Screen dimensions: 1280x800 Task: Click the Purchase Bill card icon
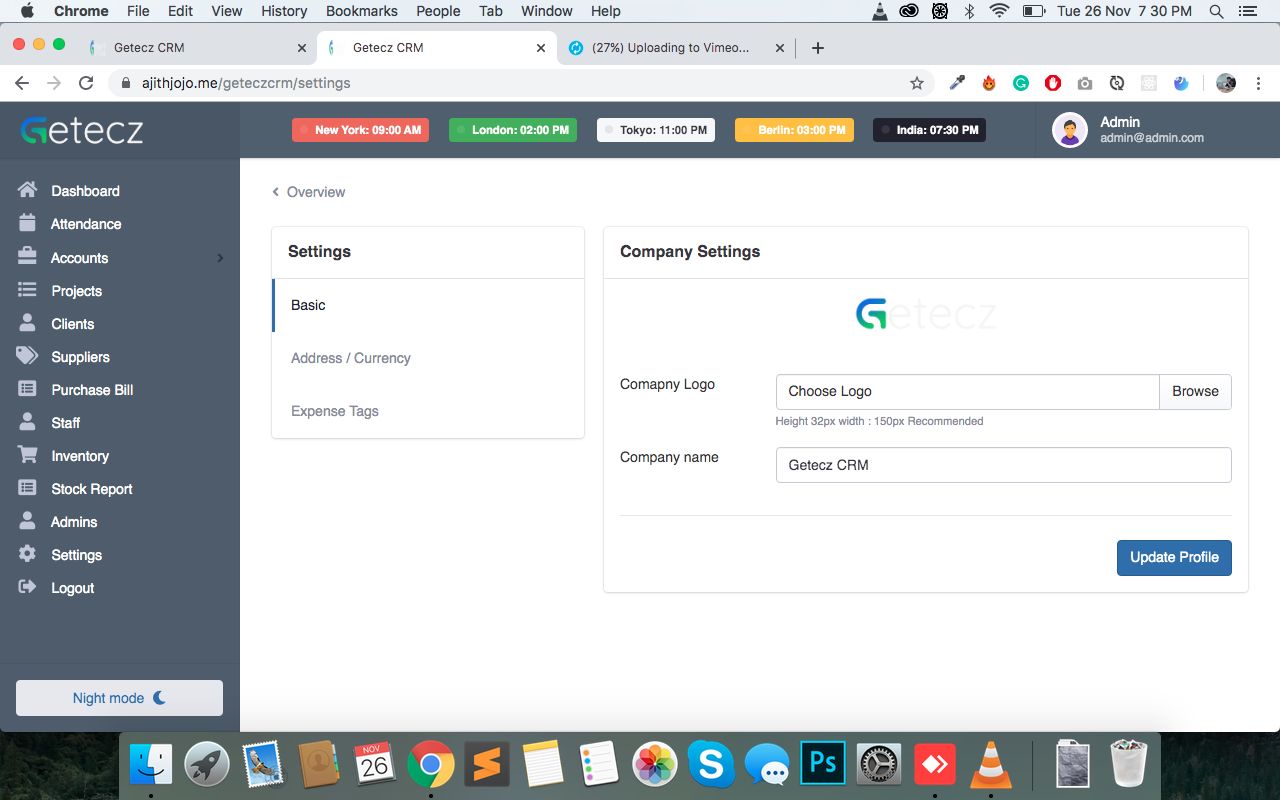click(27, 389)
